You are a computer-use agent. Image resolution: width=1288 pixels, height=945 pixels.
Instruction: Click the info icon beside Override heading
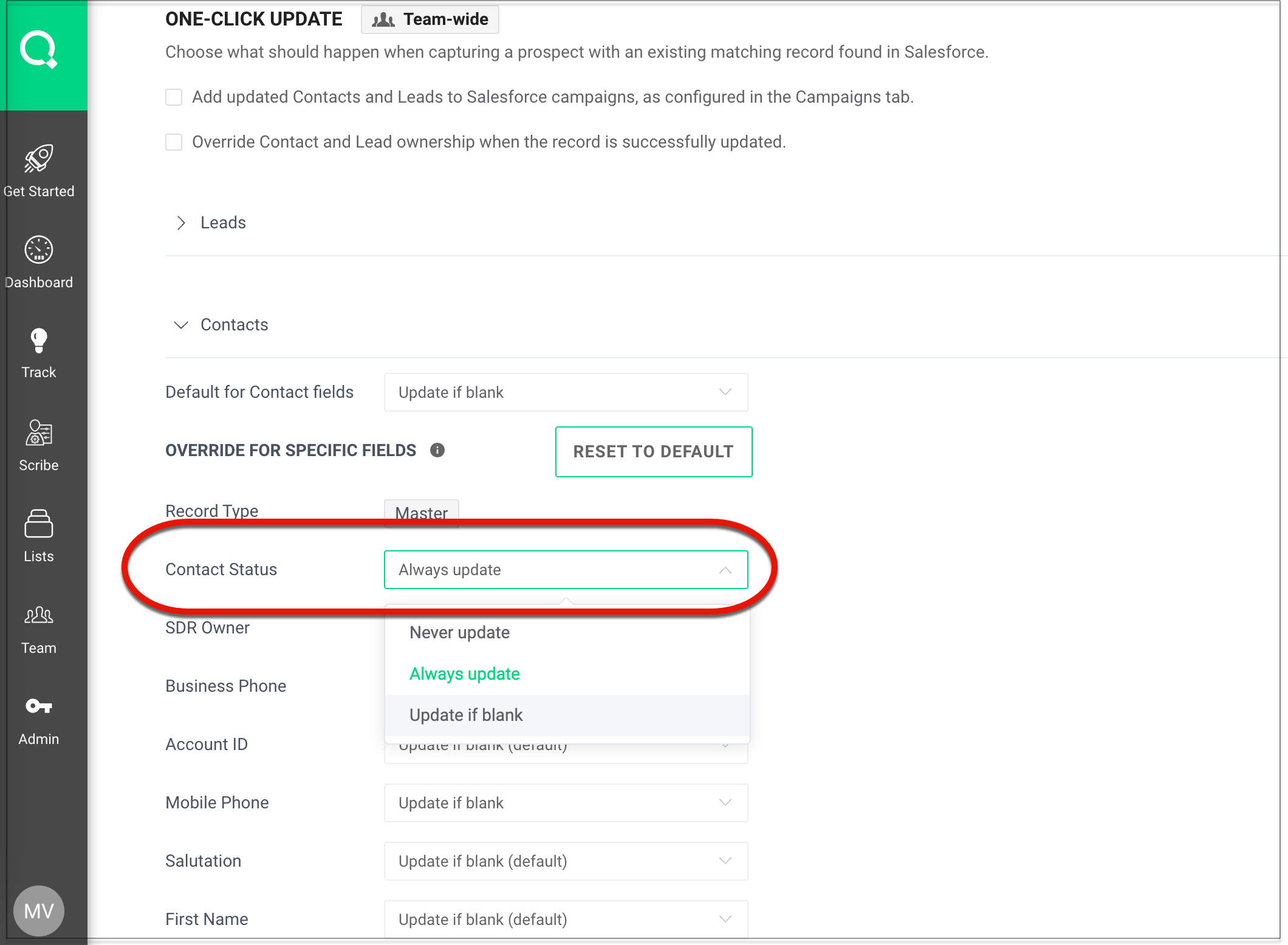click(x=437, y=450)
